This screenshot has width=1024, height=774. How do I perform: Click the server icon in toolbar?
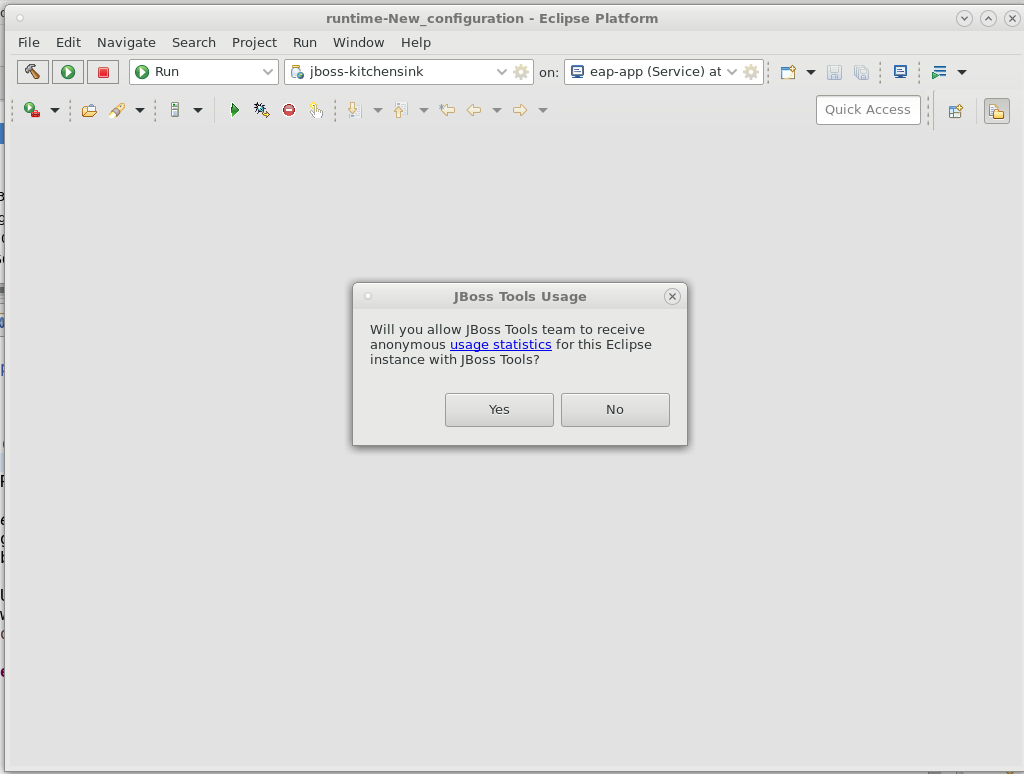pos(175,110)
